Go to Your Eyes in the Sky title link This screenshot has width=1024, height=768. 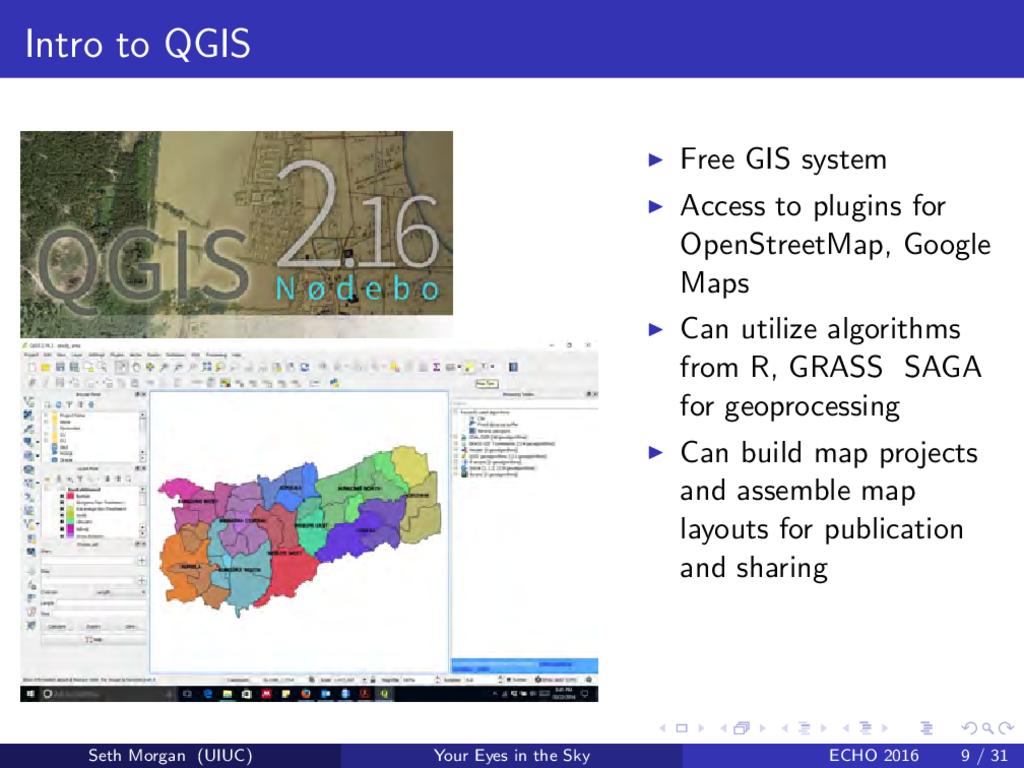pos(511,756)
